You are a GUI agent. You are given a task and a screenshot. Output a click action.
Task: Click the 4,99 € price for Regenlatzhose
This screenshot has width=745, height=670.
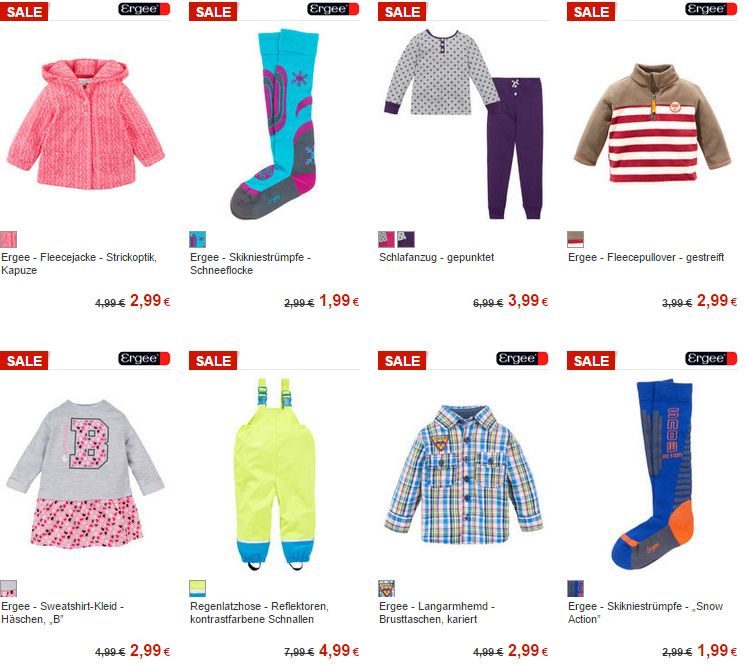coord(339,651)
